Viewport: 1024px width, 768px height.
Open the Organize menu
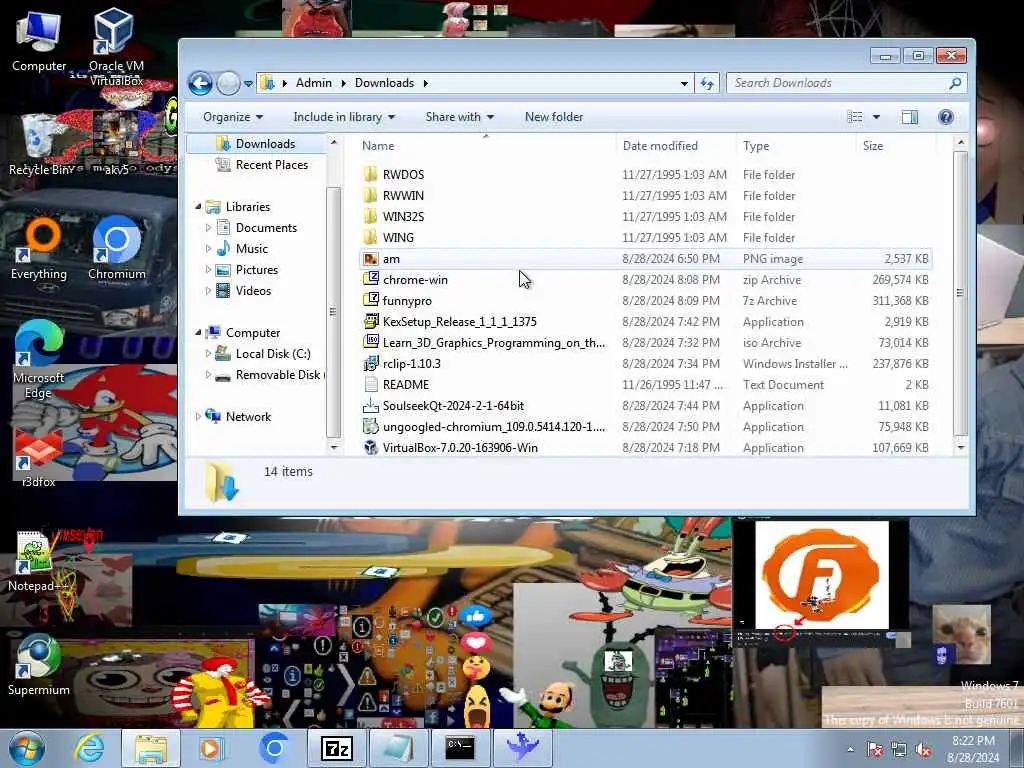coord(233,117)
